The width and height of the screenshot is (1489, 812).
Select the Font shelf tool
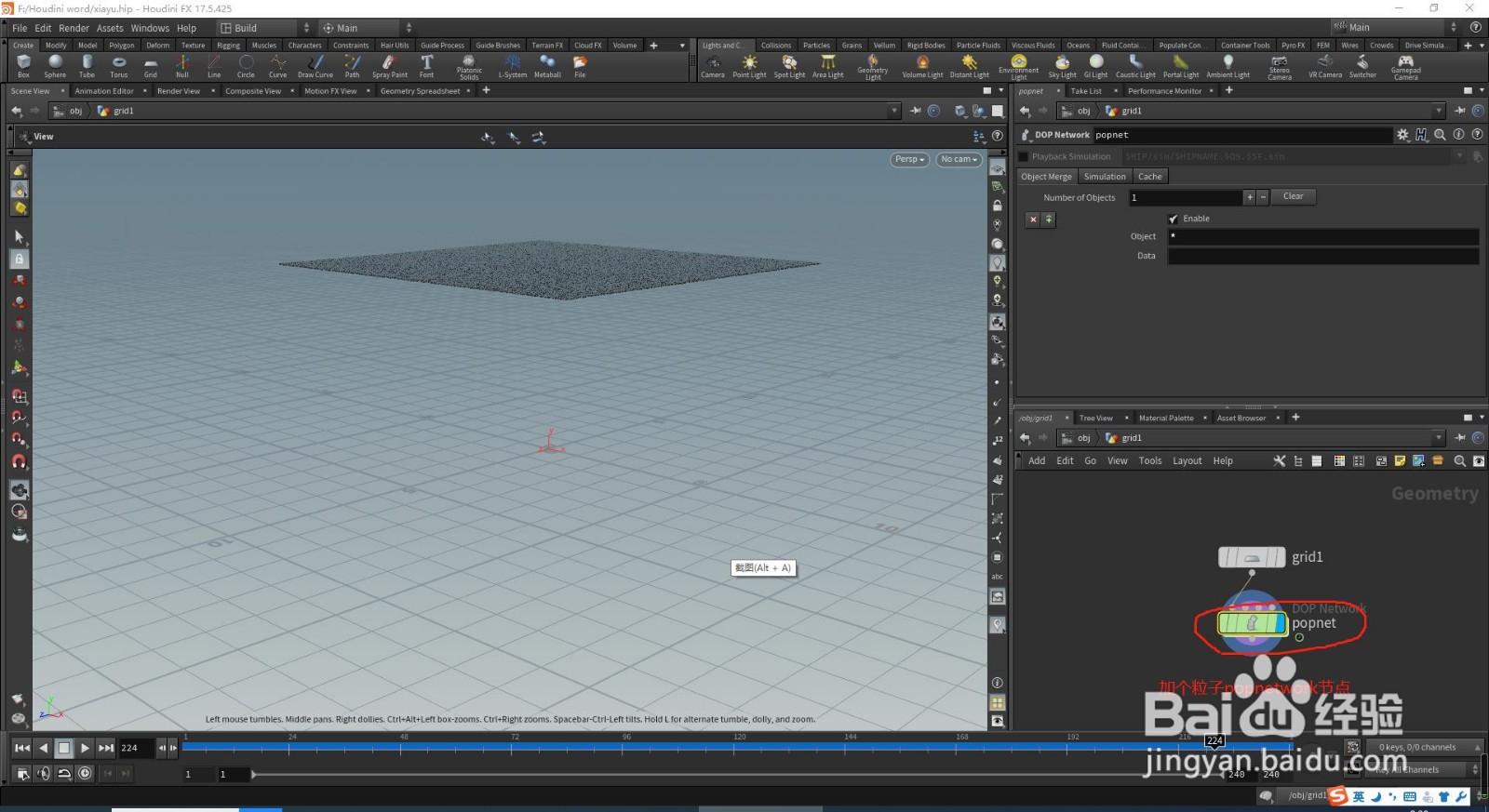click(426, 65)
